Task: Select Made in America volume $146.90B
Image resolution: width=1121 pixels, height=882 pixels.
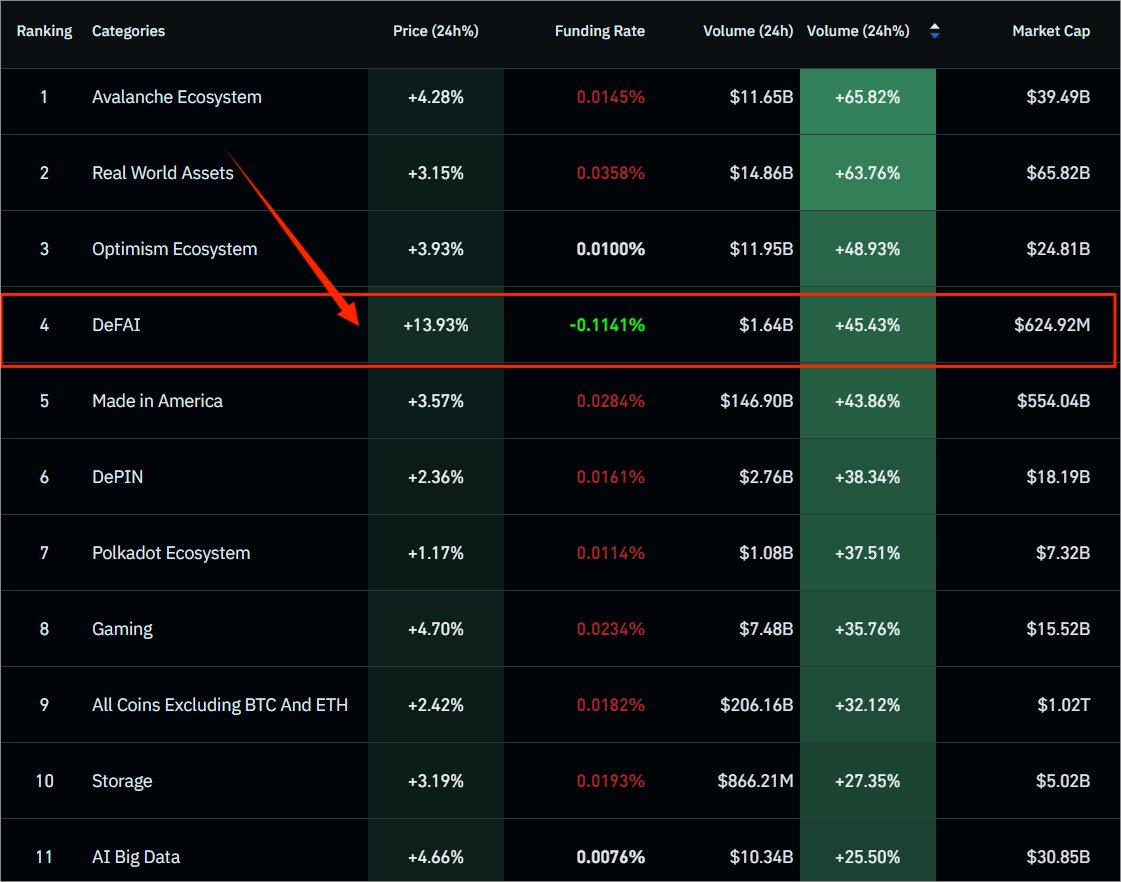Action: tap(756, 401)
